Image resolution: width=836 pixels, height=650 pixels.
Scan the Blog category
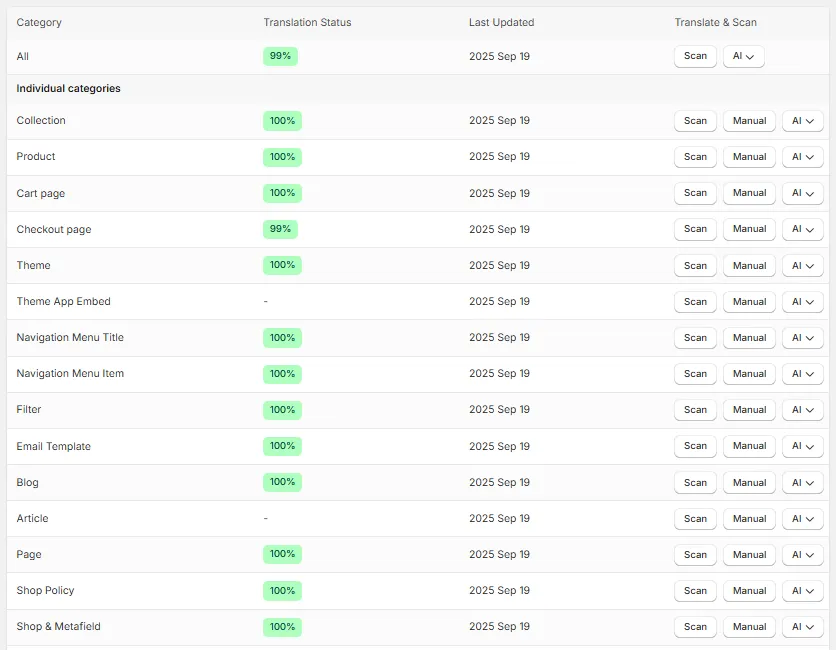695,483
